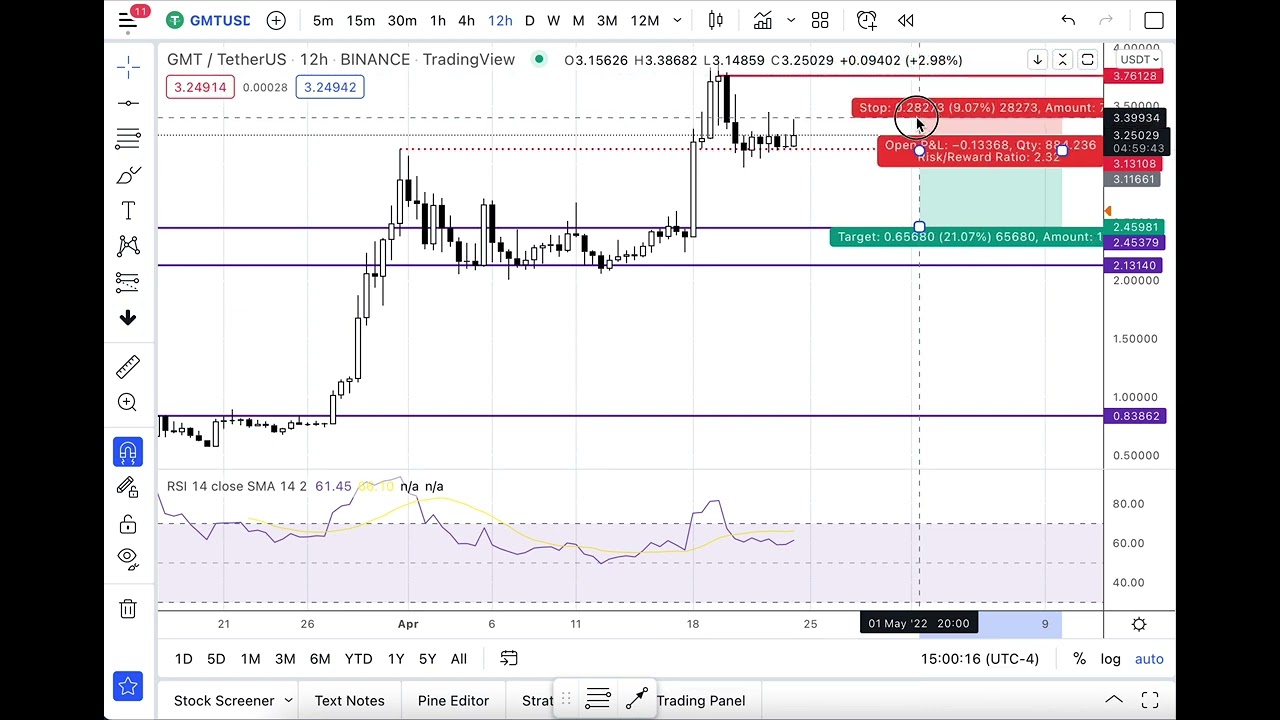Start bar replay mode
The image size is (1280, 720).
pyautogui.click(x=906, y=20)
